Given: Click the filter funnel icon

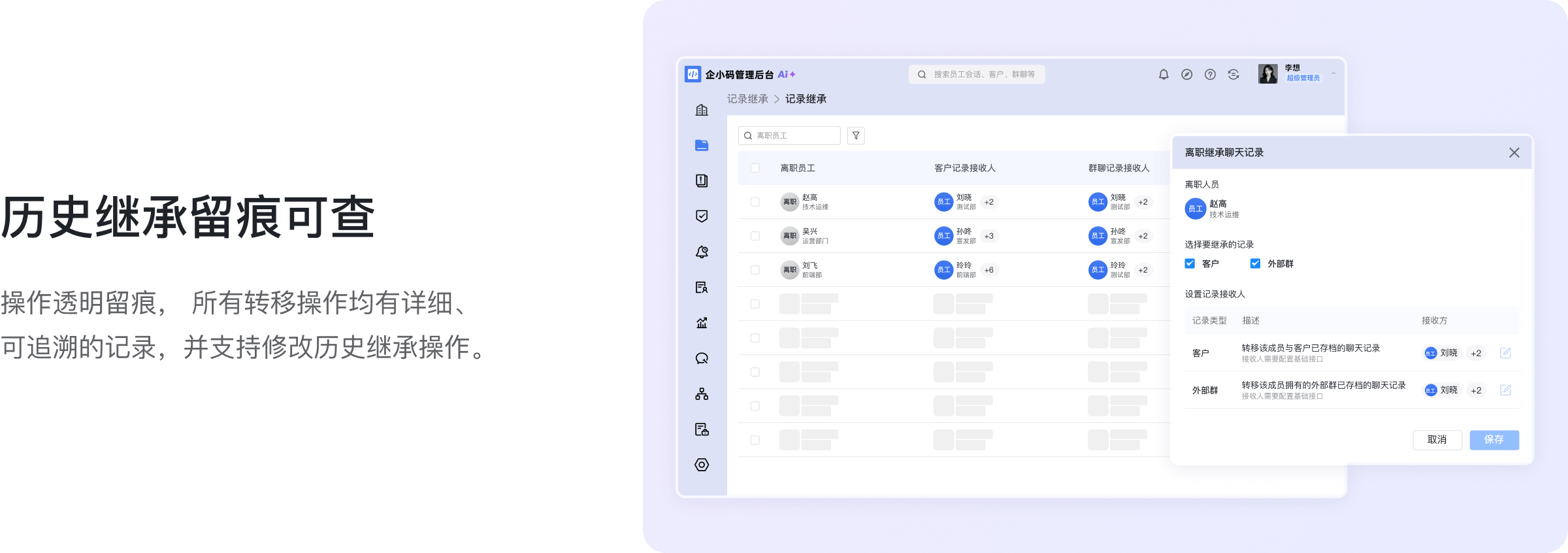Looking at the screenshot, I should coord(856,135).
